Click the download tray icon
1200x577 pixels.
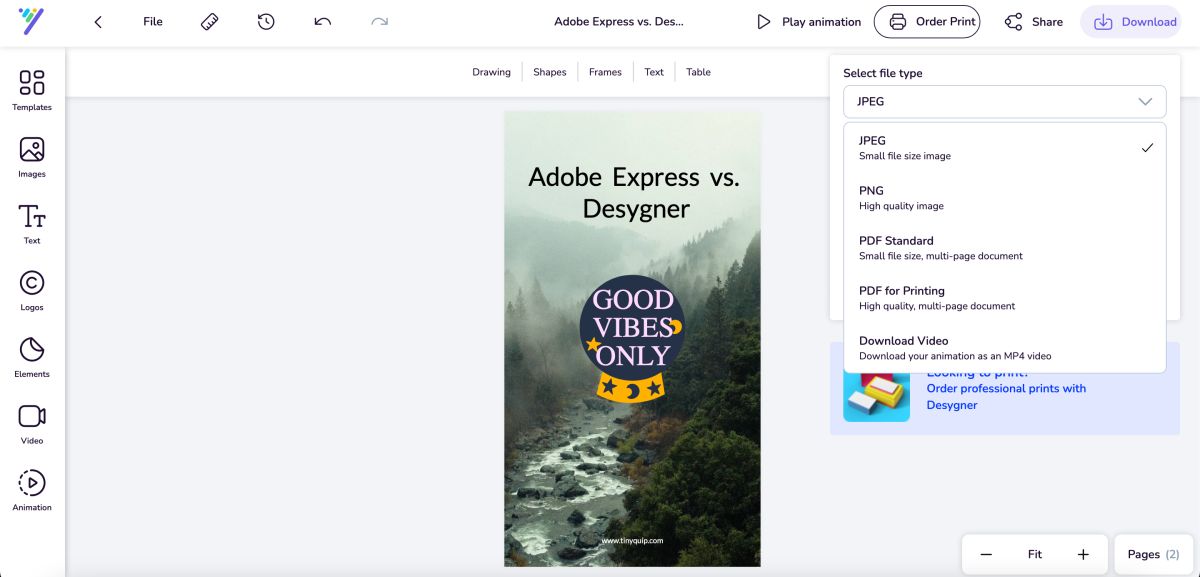tap(1103, 21)
